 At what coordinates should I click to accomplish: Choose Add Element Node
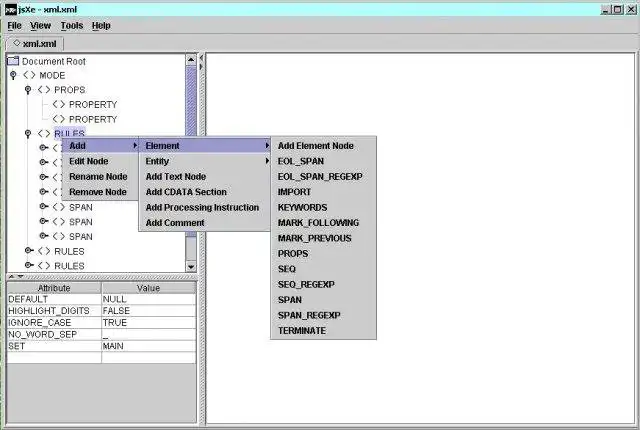[323, 146]
